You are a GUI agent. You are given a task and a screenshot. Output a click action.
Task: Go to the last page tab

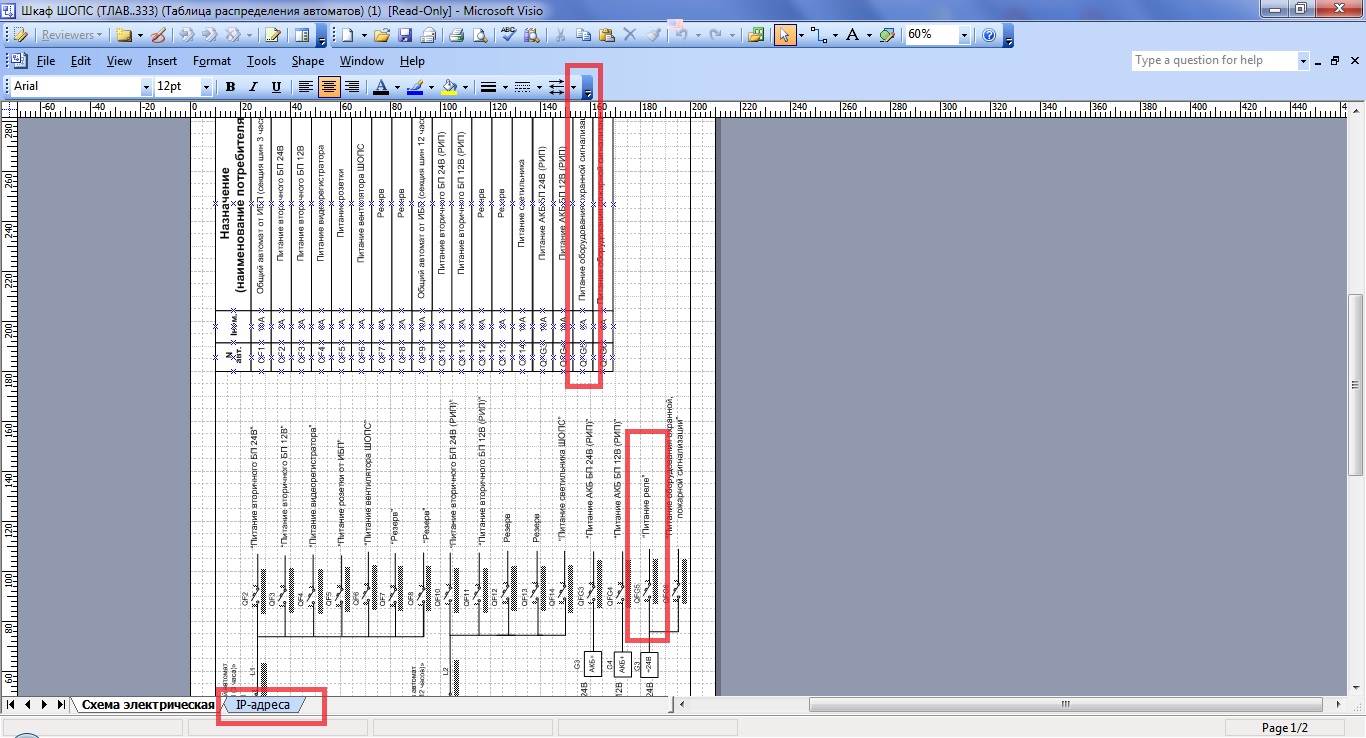tap(61, 705)
